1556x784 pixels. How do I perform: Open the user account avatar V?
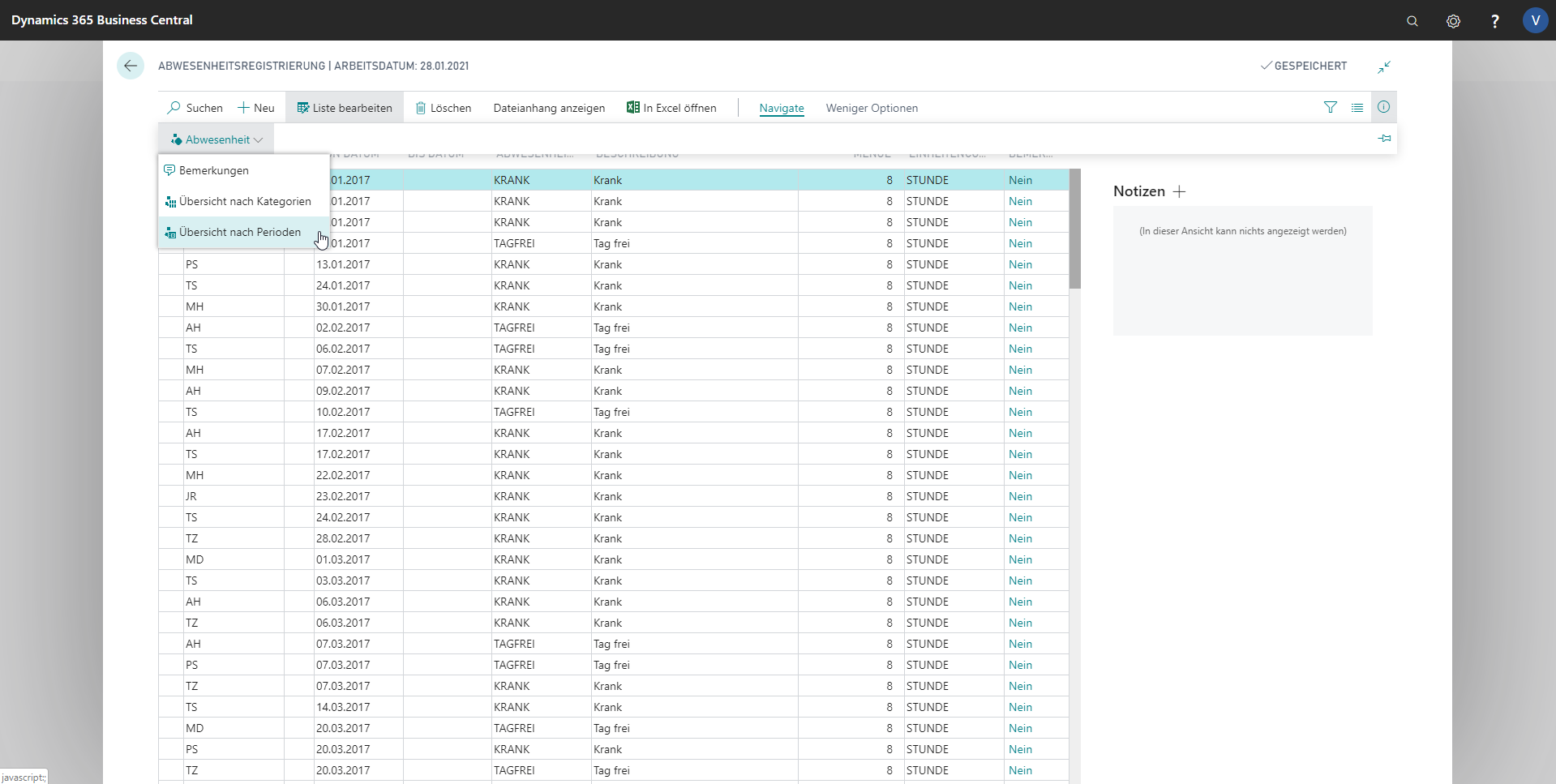(x=1535, y=20)
